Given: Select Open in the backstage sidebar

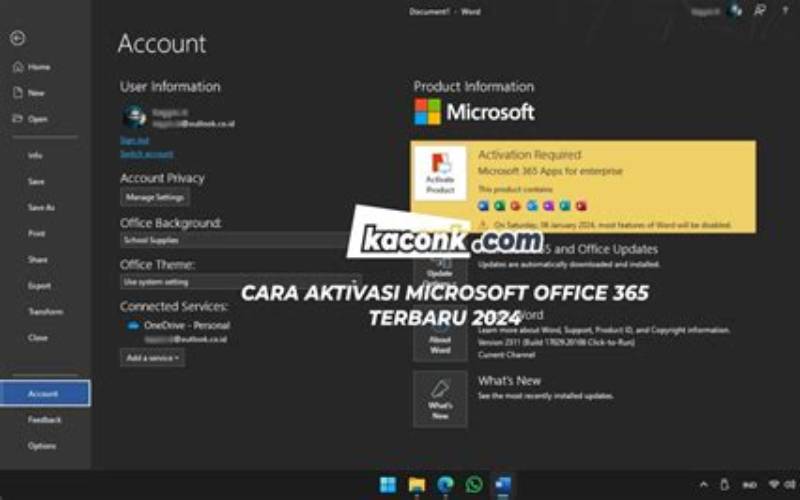Looking at the screenshot, I should pyautogui.click(x=30, y=119).
